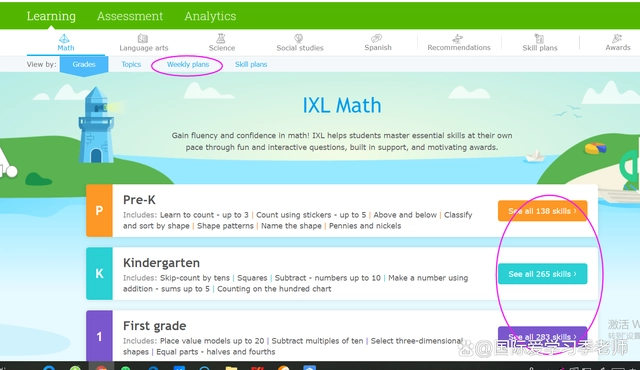View by Topics
The height and width of the screenshot is (370, 640).
click(x=131, y=64)
